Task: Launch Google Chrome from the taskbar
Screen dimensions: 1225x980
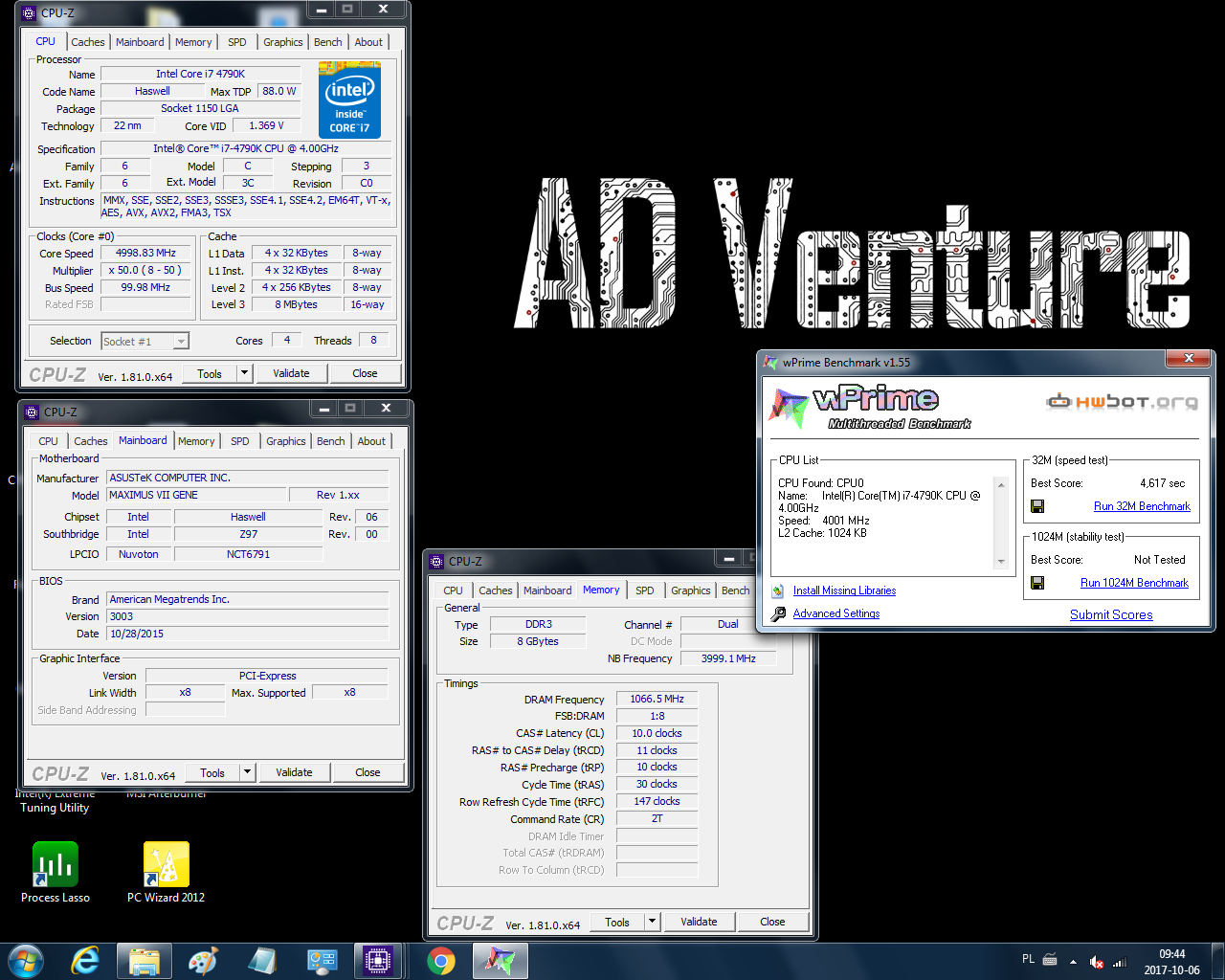Action: 441,961
